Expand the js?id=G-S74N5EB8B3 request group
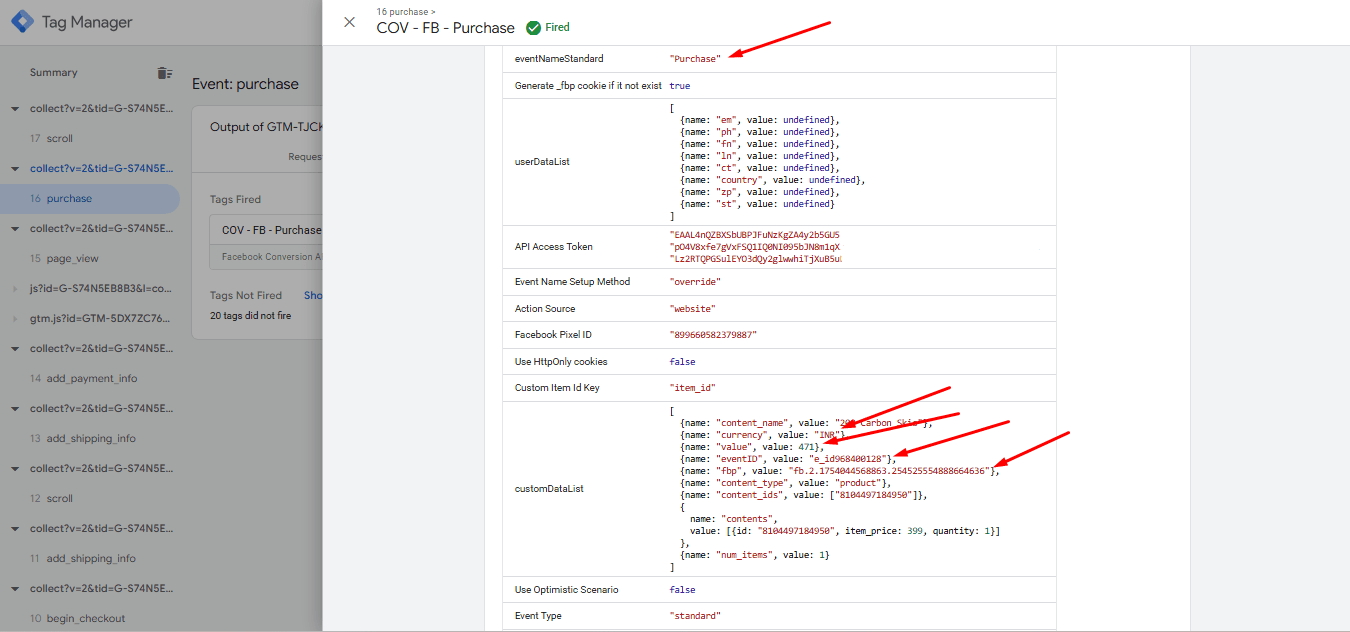This screenshot has height=632, width=1350. pos(14,288)
